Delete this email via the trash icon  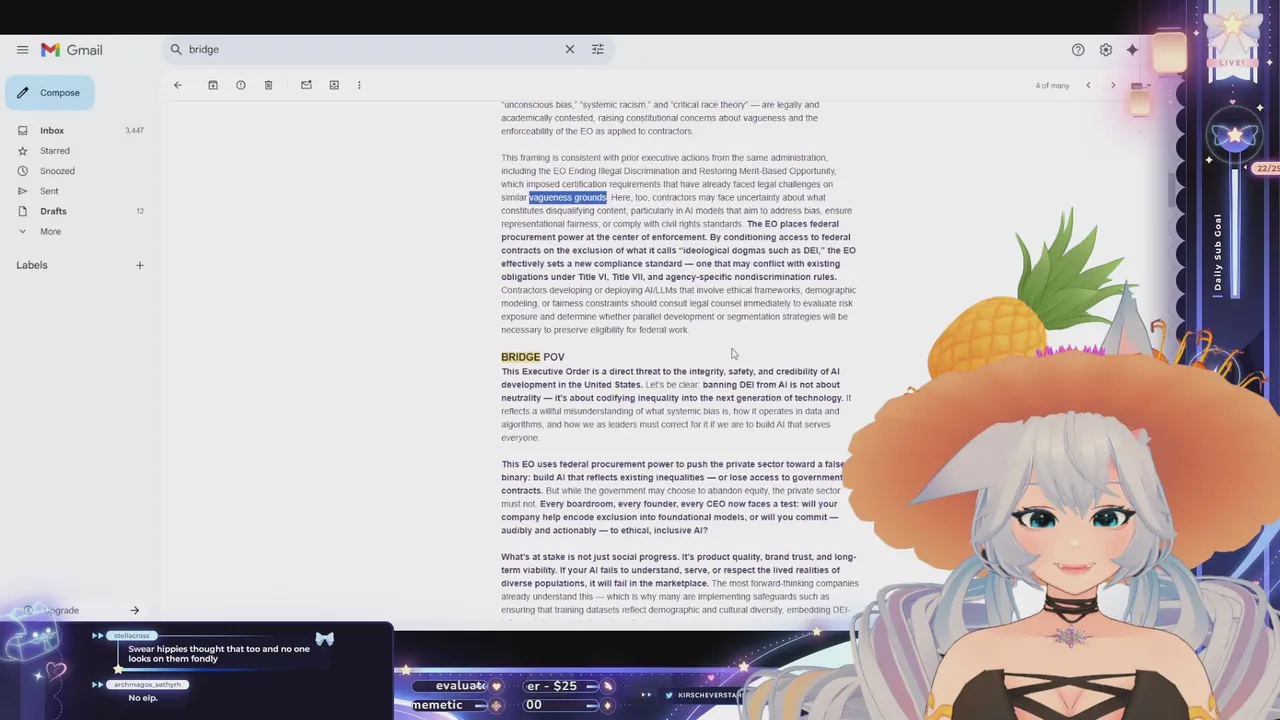click(x=268, y=85)
